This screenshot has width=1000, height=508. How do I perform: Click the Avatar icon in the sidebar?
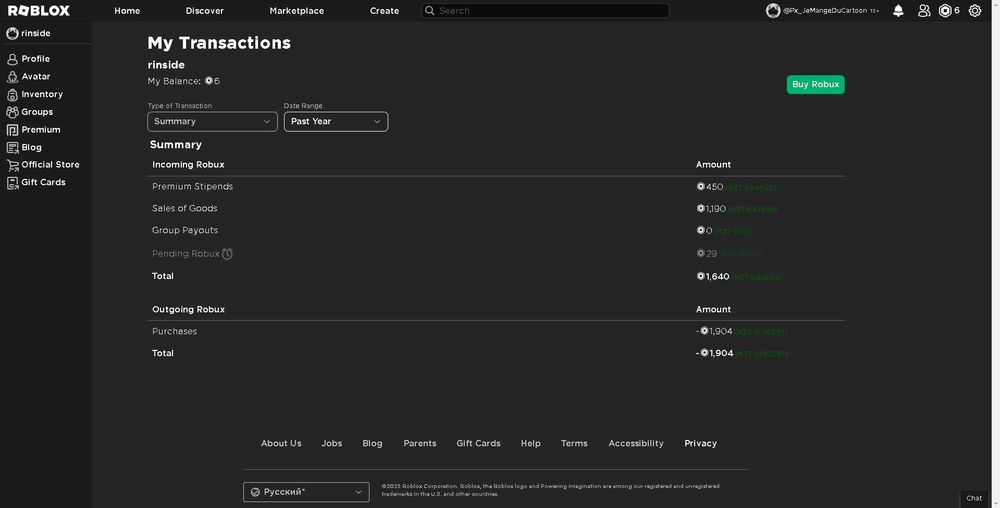point(13,77)
